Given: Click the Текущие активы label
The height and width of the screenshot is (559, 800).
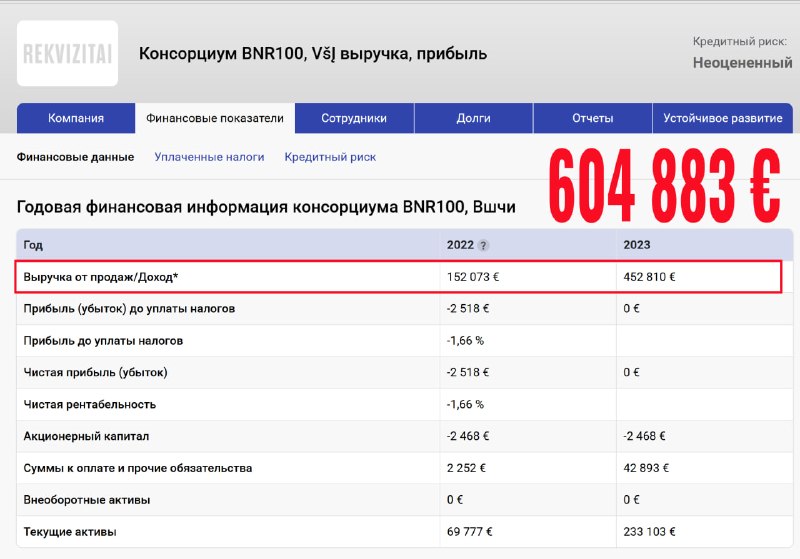Looking at the screenshot, I should click(70, 532).
